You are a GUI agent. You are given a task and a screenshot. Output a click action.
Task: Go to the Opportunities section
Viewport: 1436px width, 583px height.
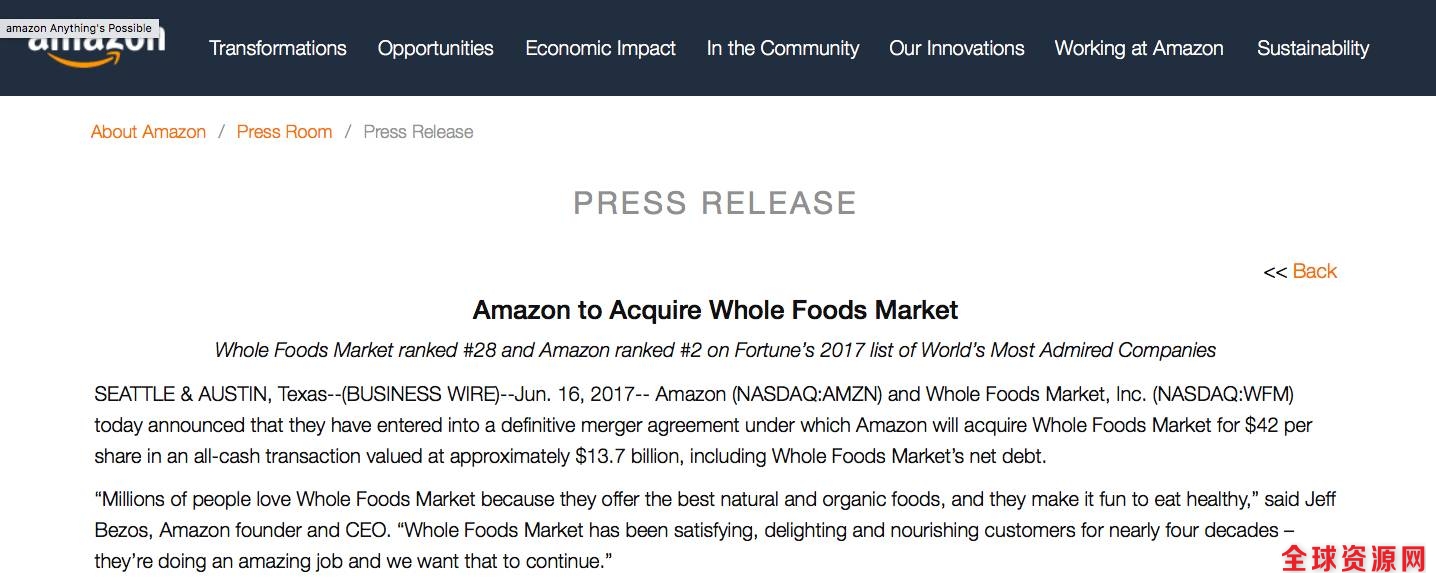pos(436,48)
